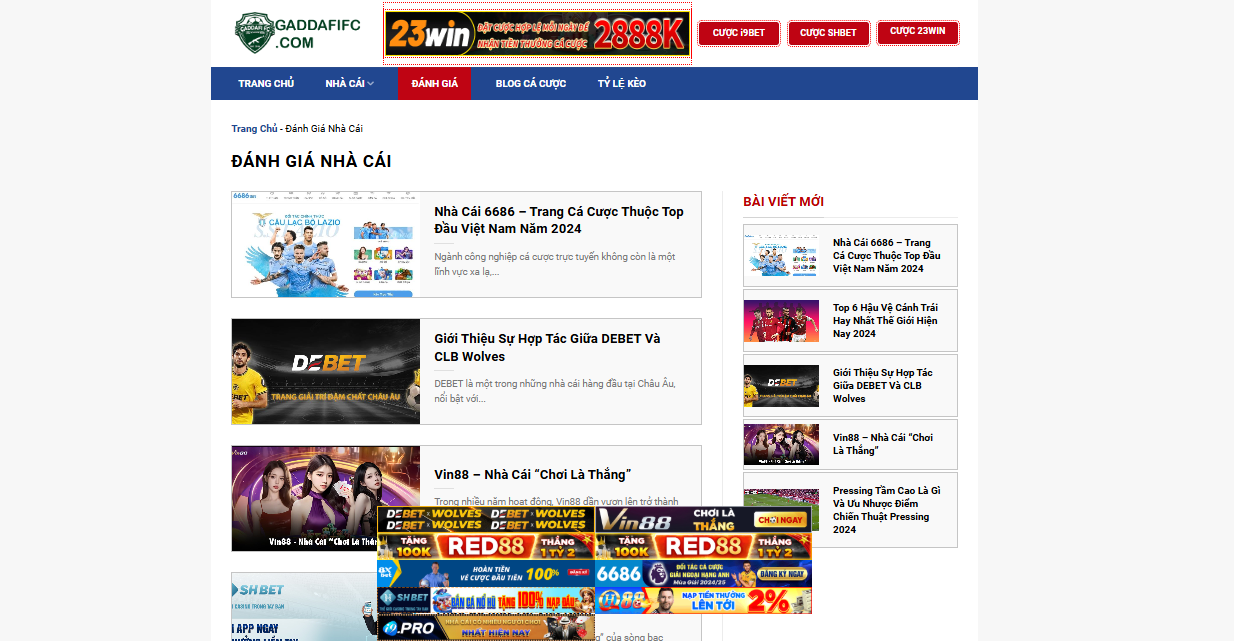Click the BÀI VIẾT MỚI sidebar heading
1234x641 pixels.
tap(783, 201)
